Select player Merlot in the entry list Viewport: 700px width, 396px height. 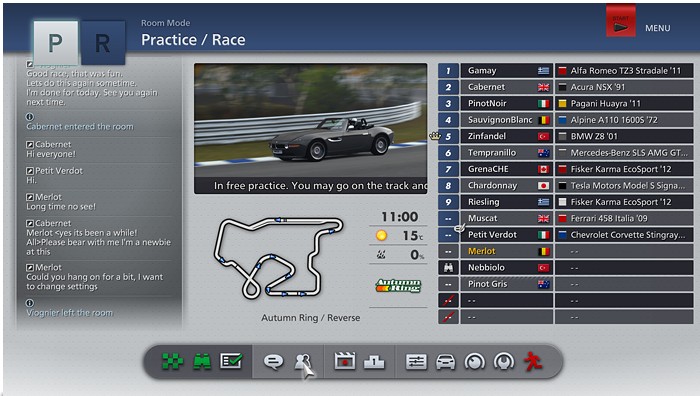point(481,251)
